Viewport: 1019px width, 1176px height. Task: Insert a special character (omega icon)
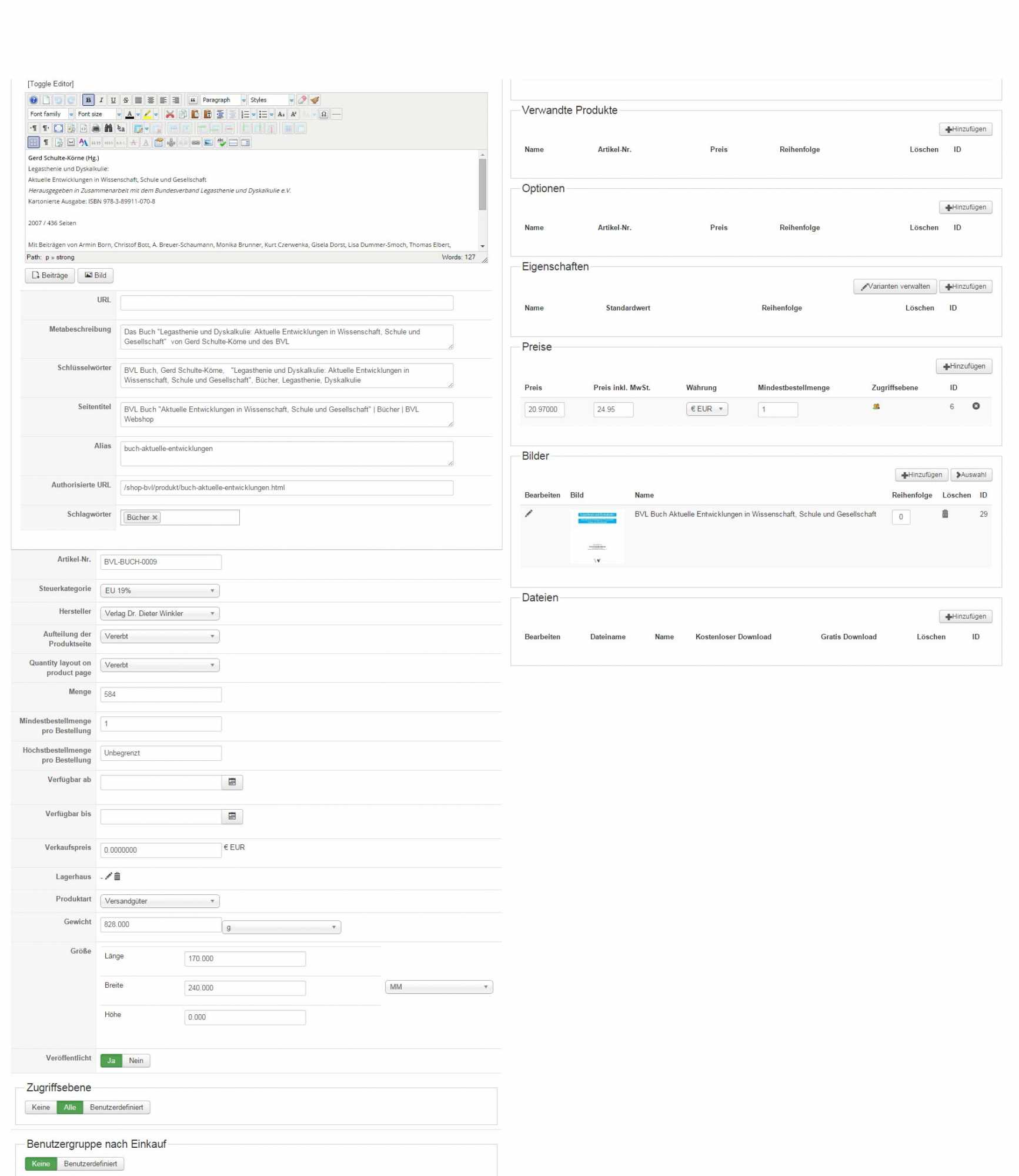324,114
